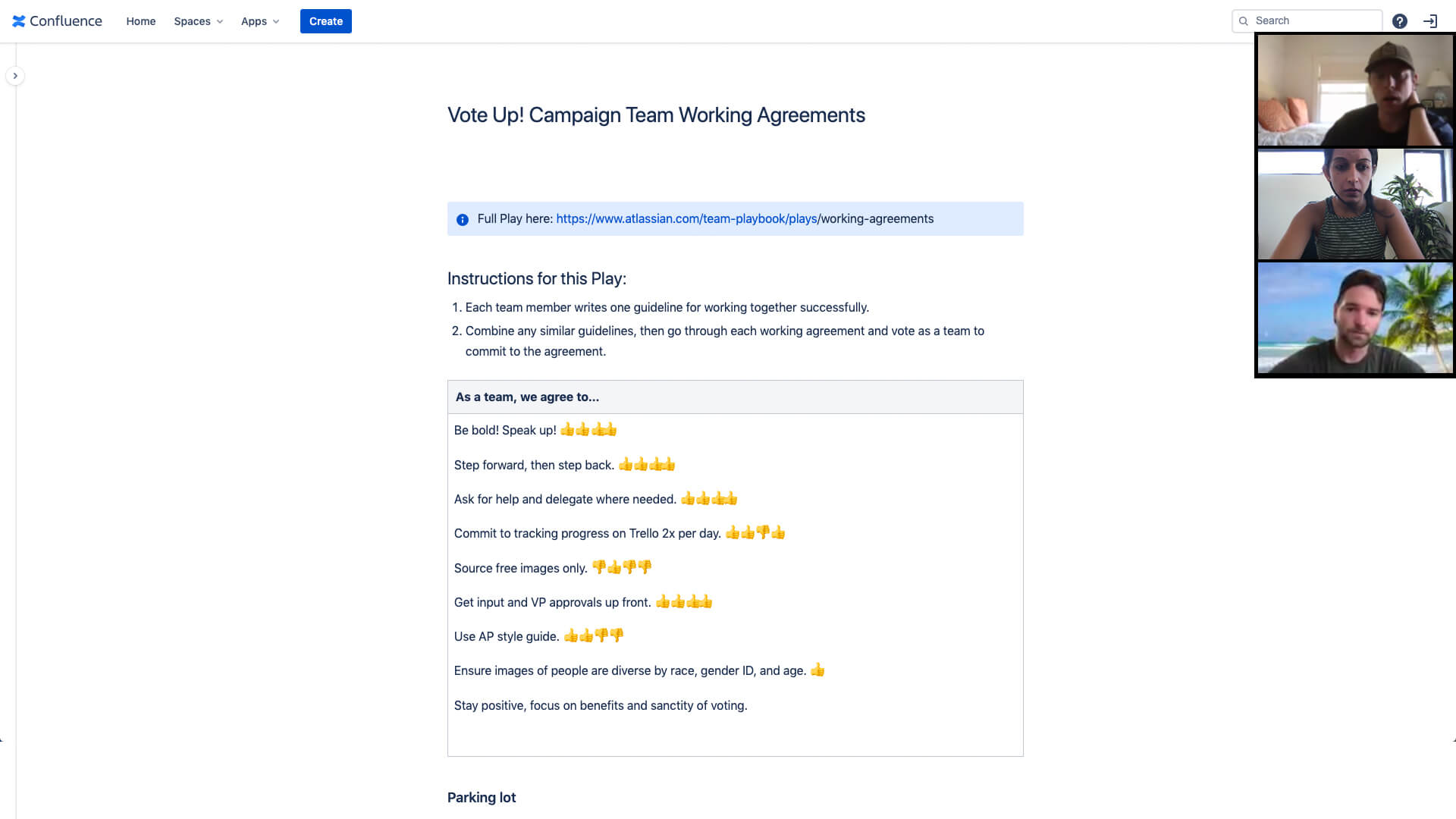Click the Home menu item
The image size is (1456, 819).
pos(142,21)
